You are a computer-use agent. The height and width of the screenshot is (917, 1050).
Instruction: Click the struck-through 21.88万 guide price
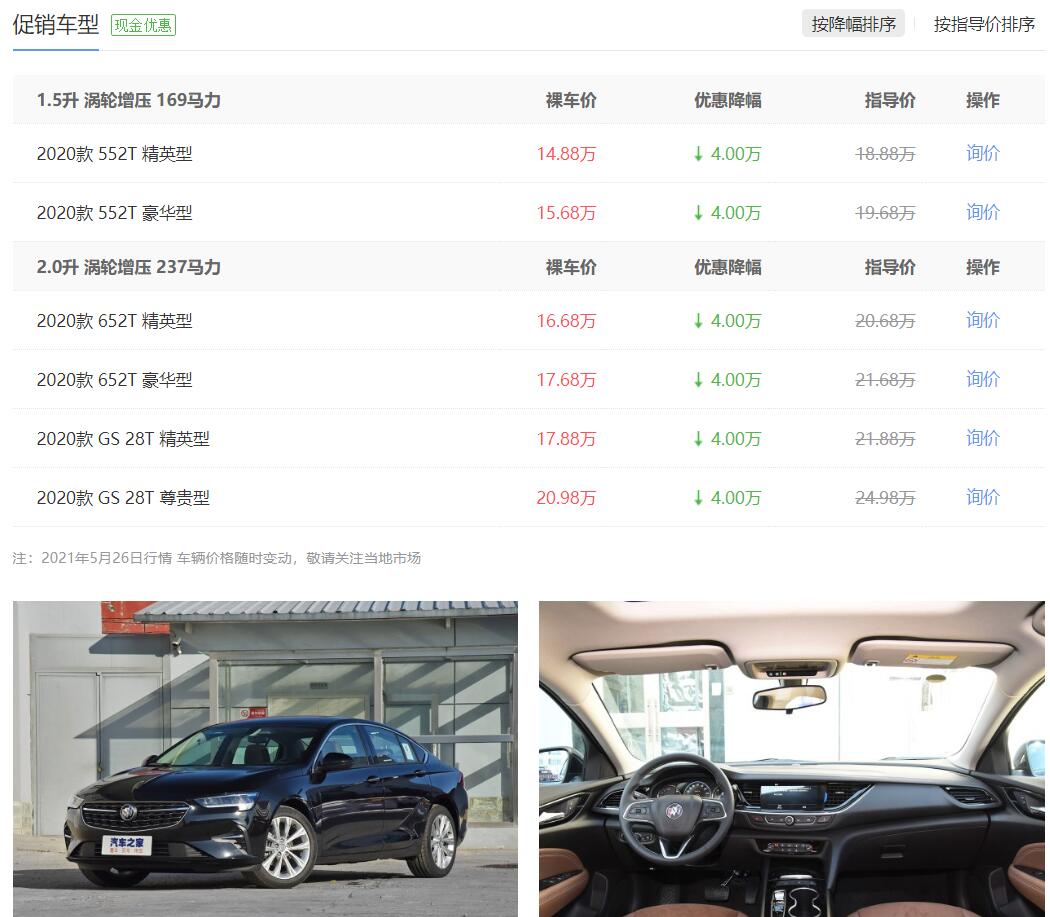(885, 439)
